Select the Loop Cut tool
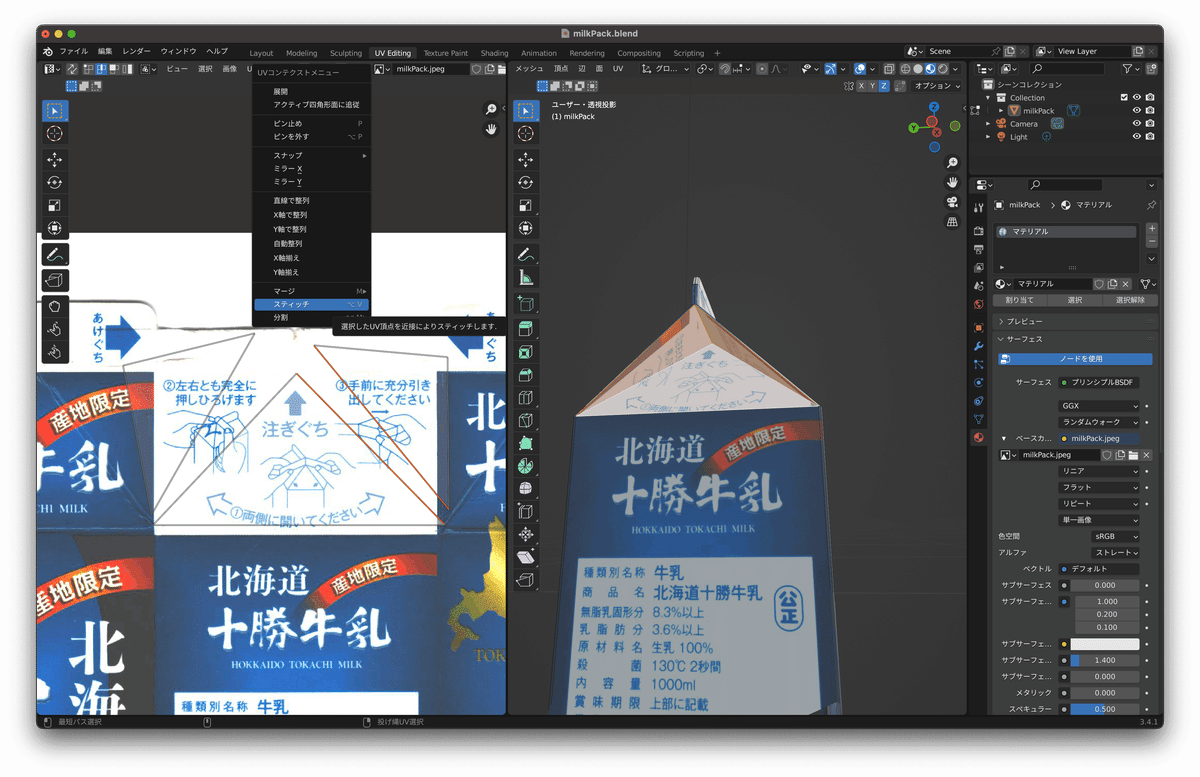 click(x=526, y=398)
